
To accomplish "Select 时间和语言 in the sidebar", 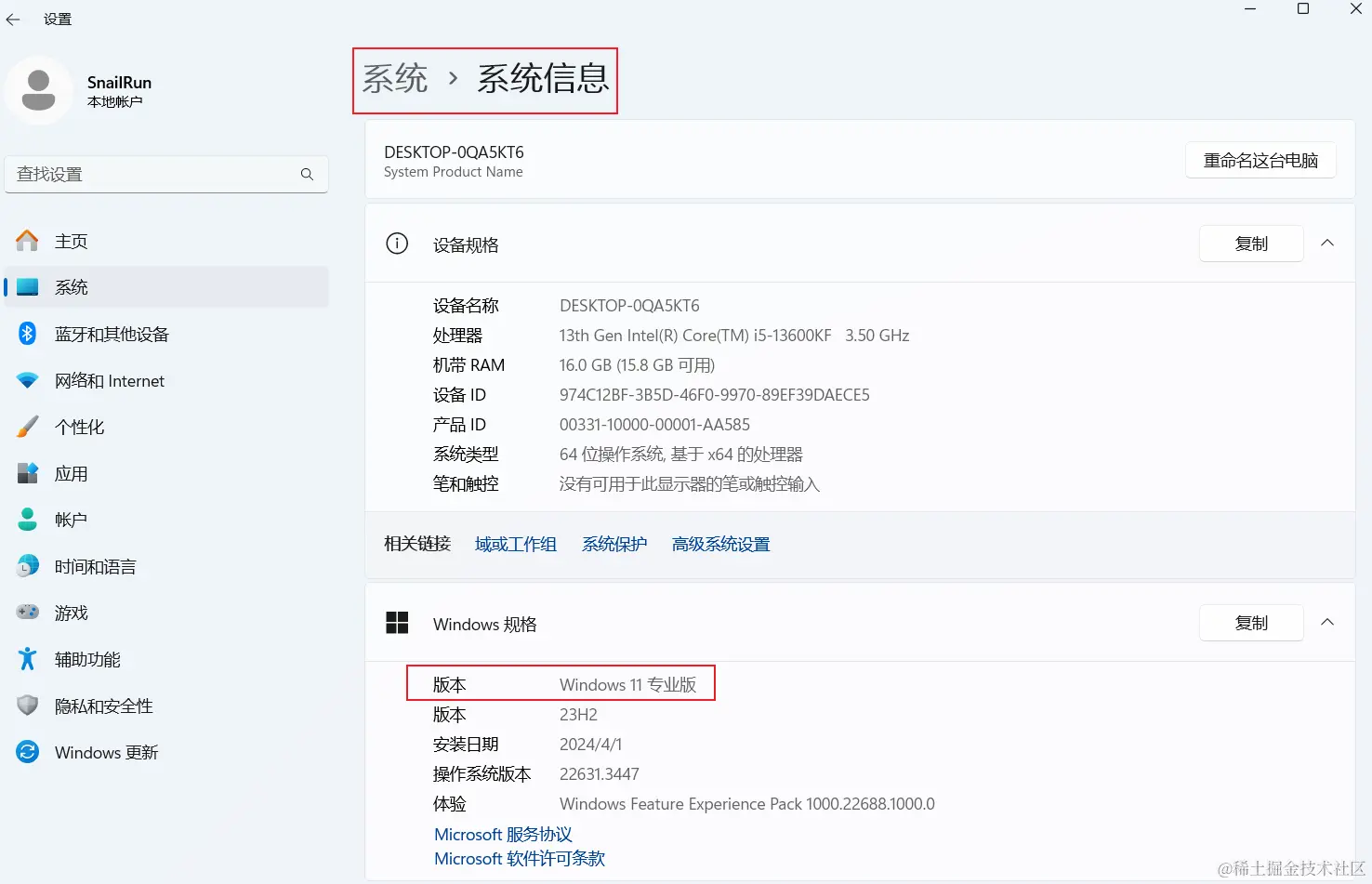I will click(167, 566).
